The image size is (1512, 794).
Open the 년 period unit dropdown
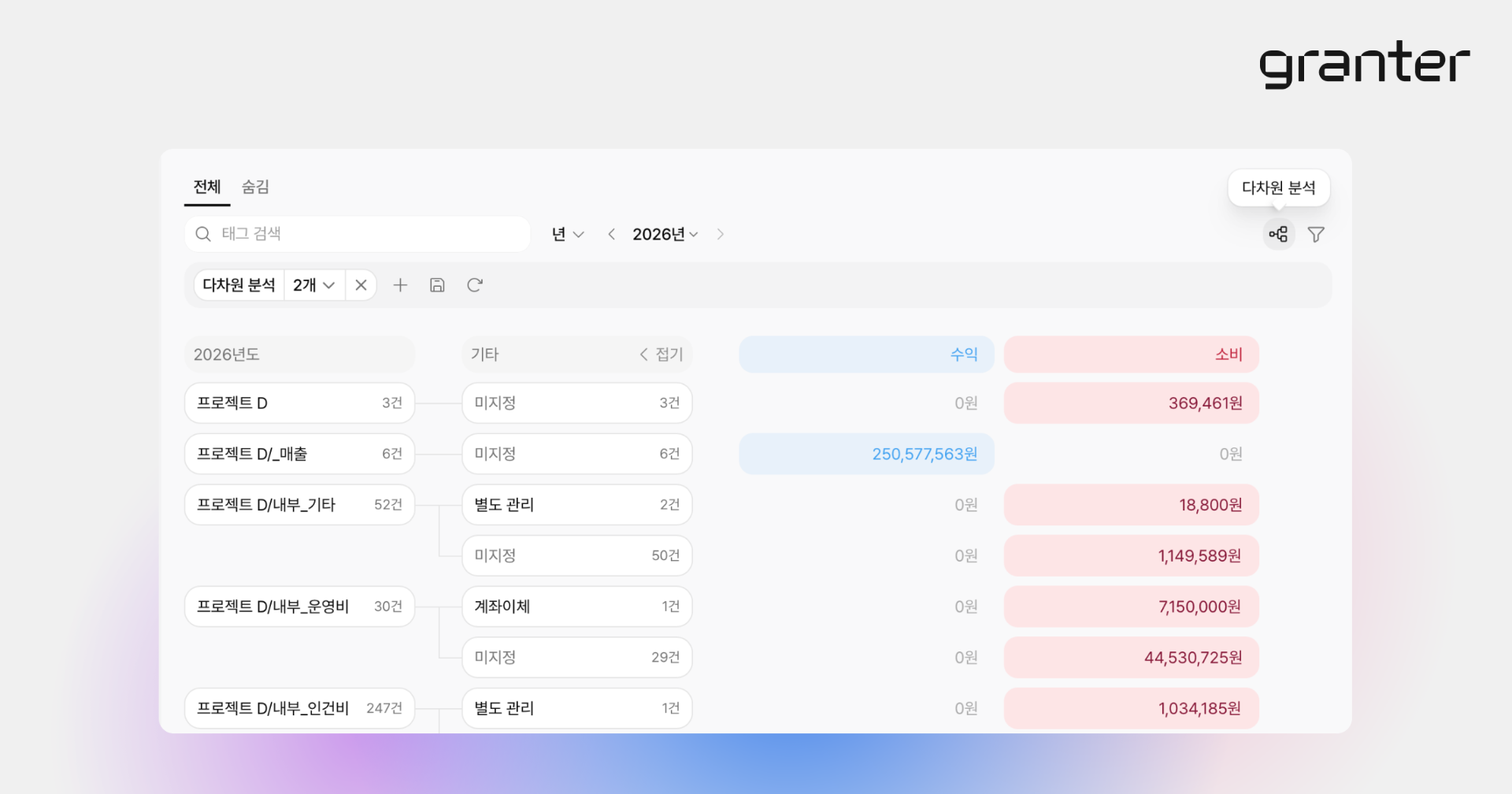[568, 234]
